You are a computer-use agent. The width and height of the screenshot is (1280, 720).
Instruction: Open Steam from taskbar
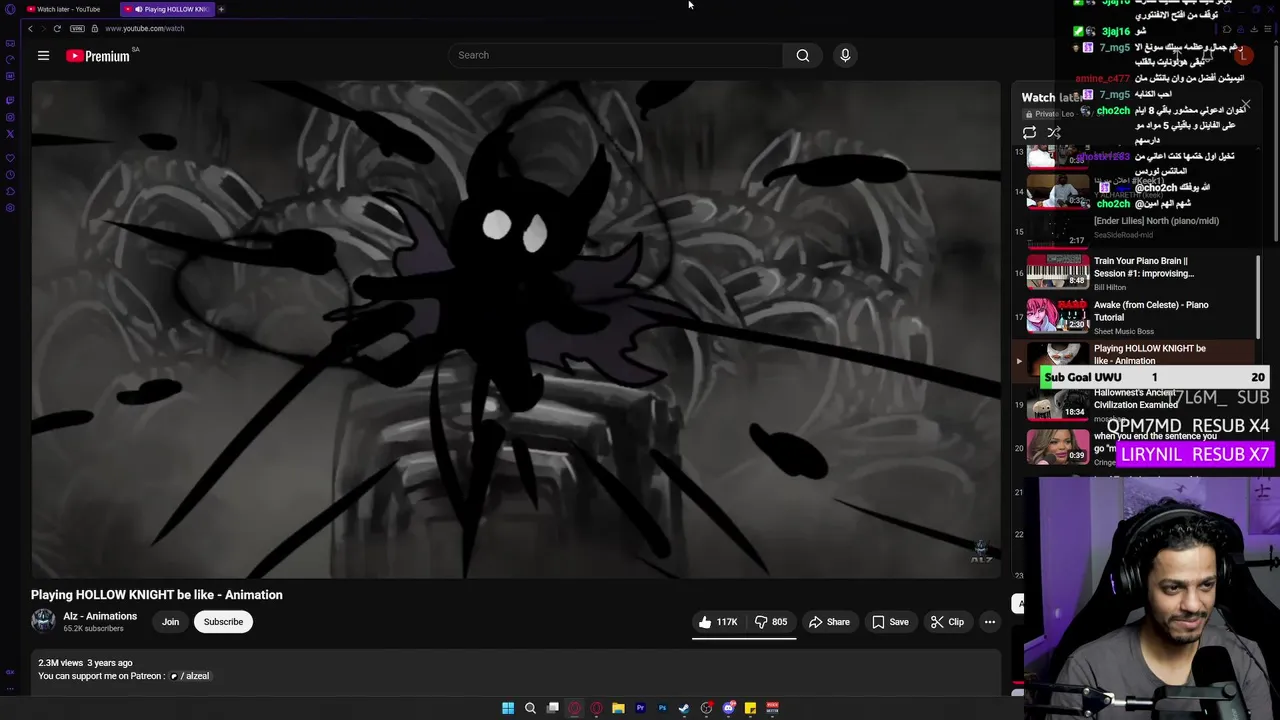684,708
